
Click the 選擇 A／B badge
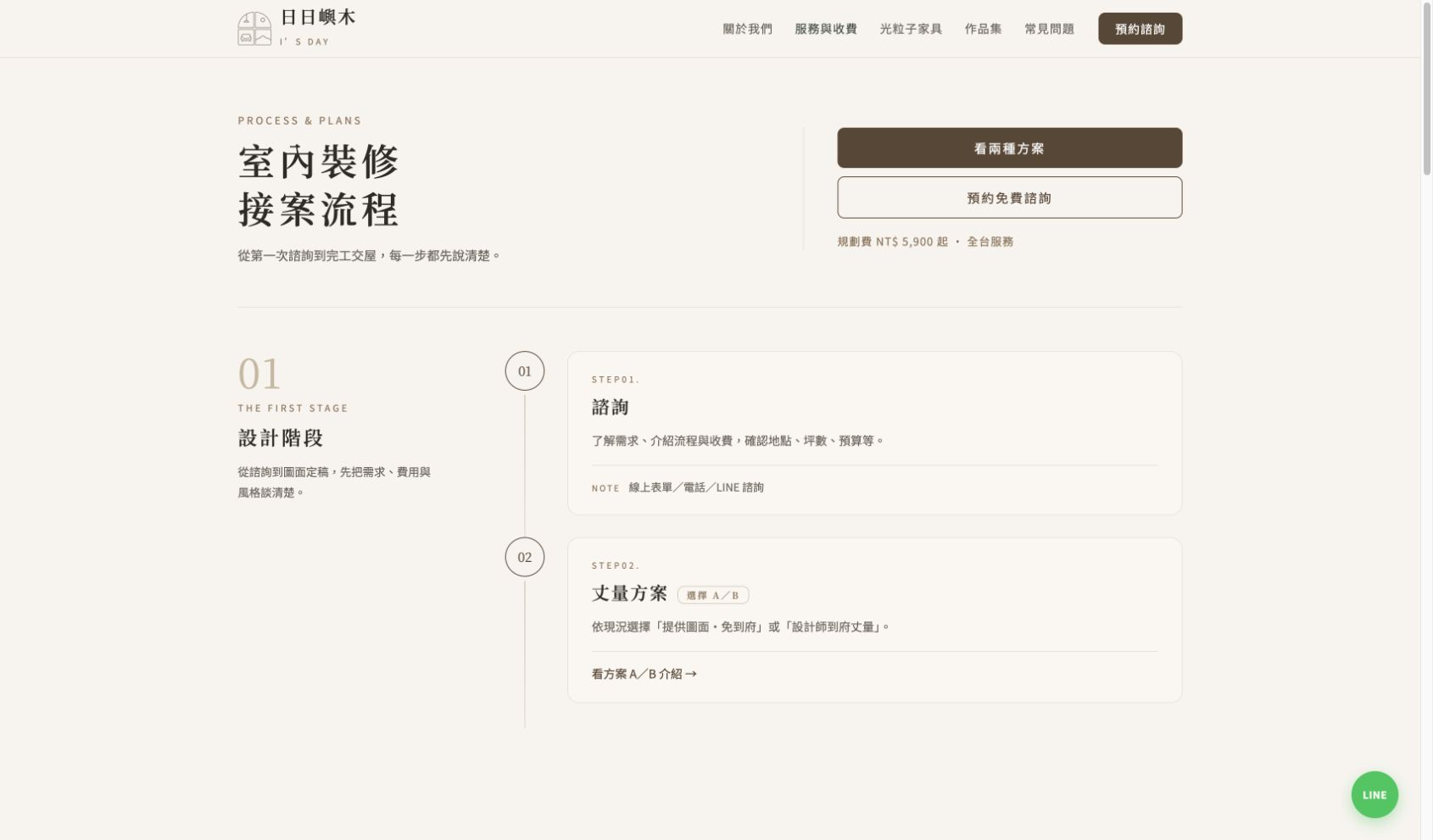[x=713, y=595]
